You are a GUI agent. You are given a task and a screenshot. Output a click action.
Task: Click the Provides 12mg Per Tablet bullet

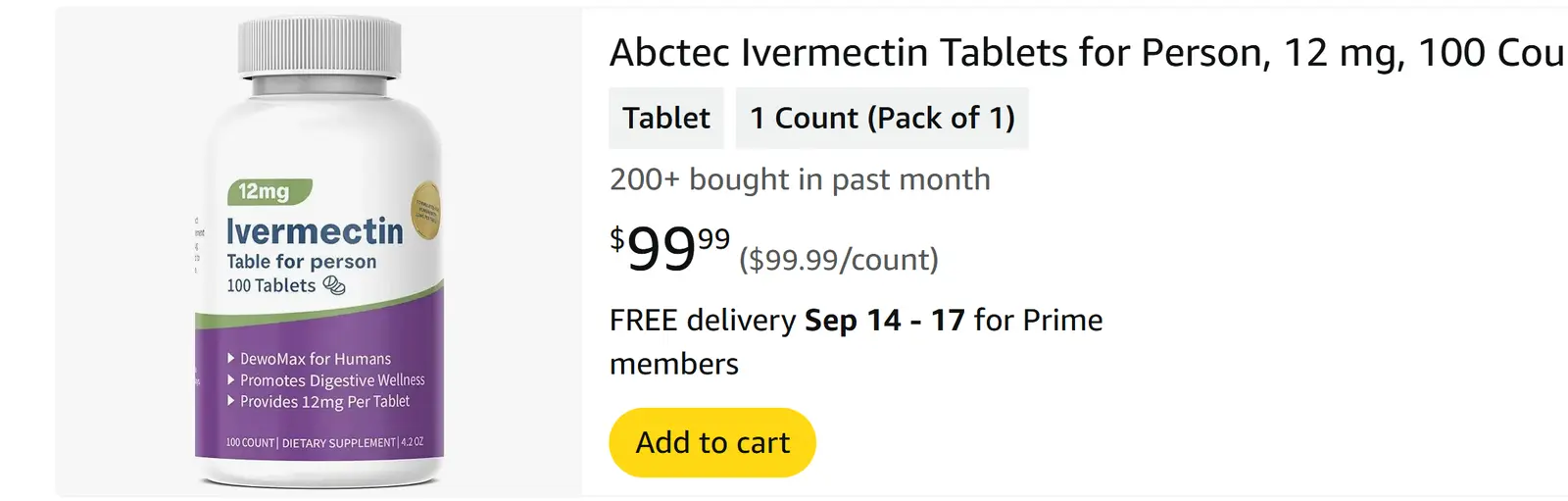pos(324,402)
